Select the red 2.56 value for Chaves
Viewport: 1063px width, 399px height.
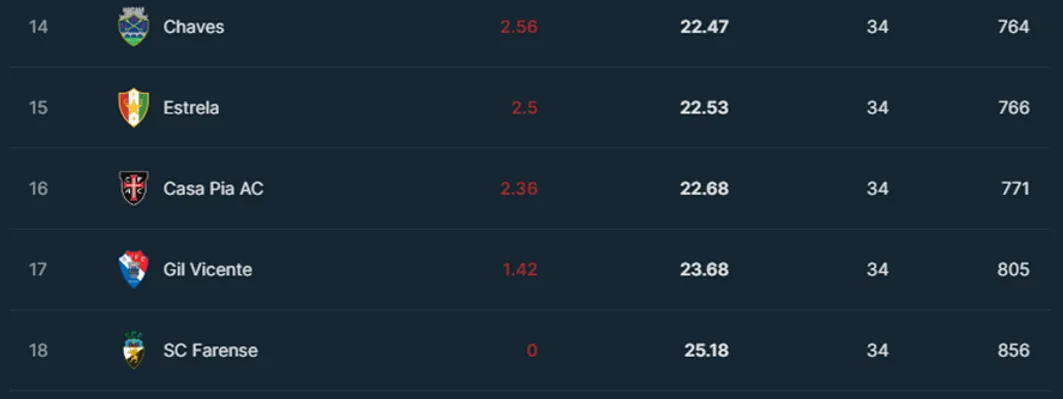519,27
